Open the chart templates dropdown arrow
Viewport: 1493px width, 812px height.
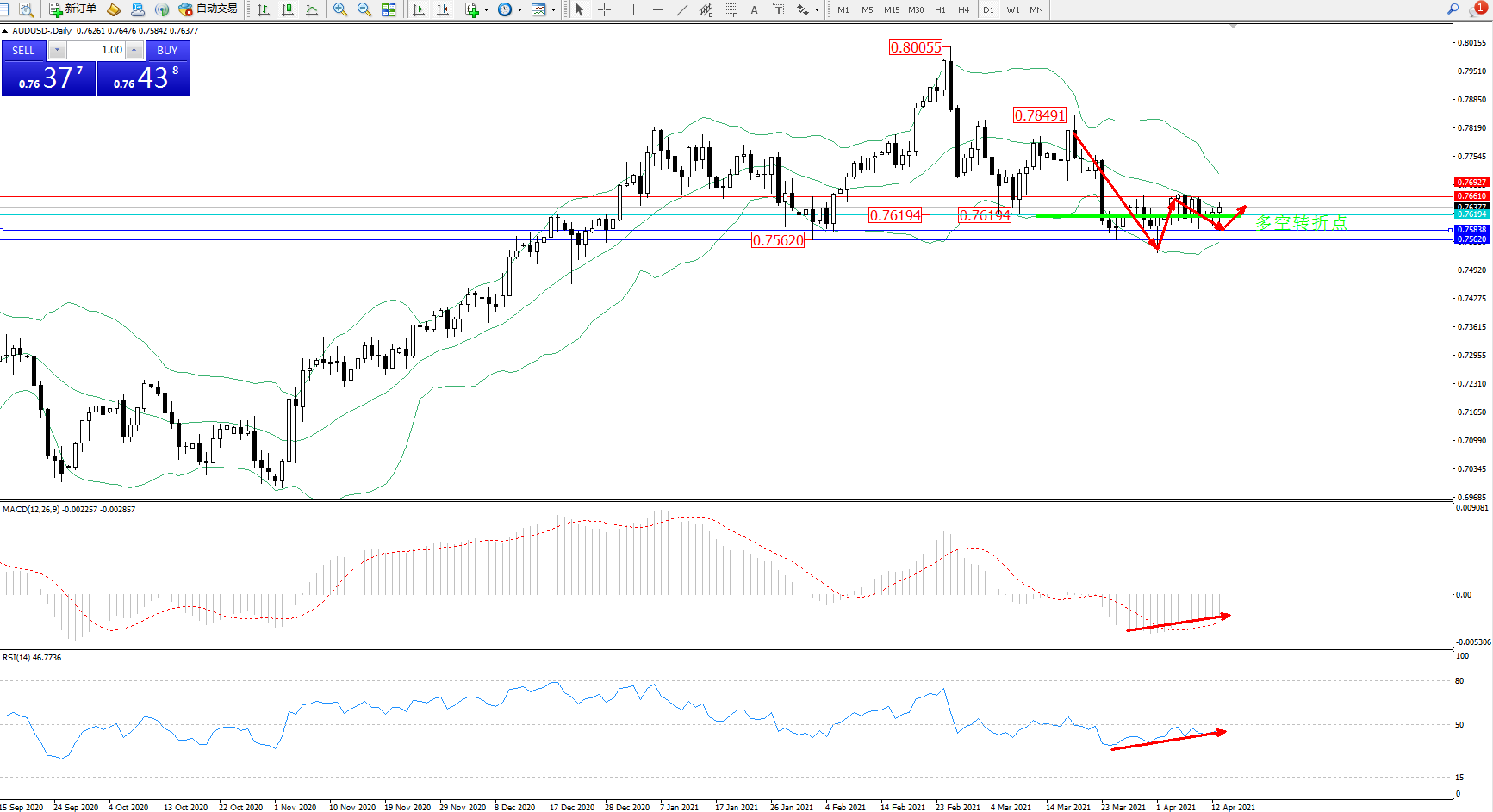click(553, 10)
